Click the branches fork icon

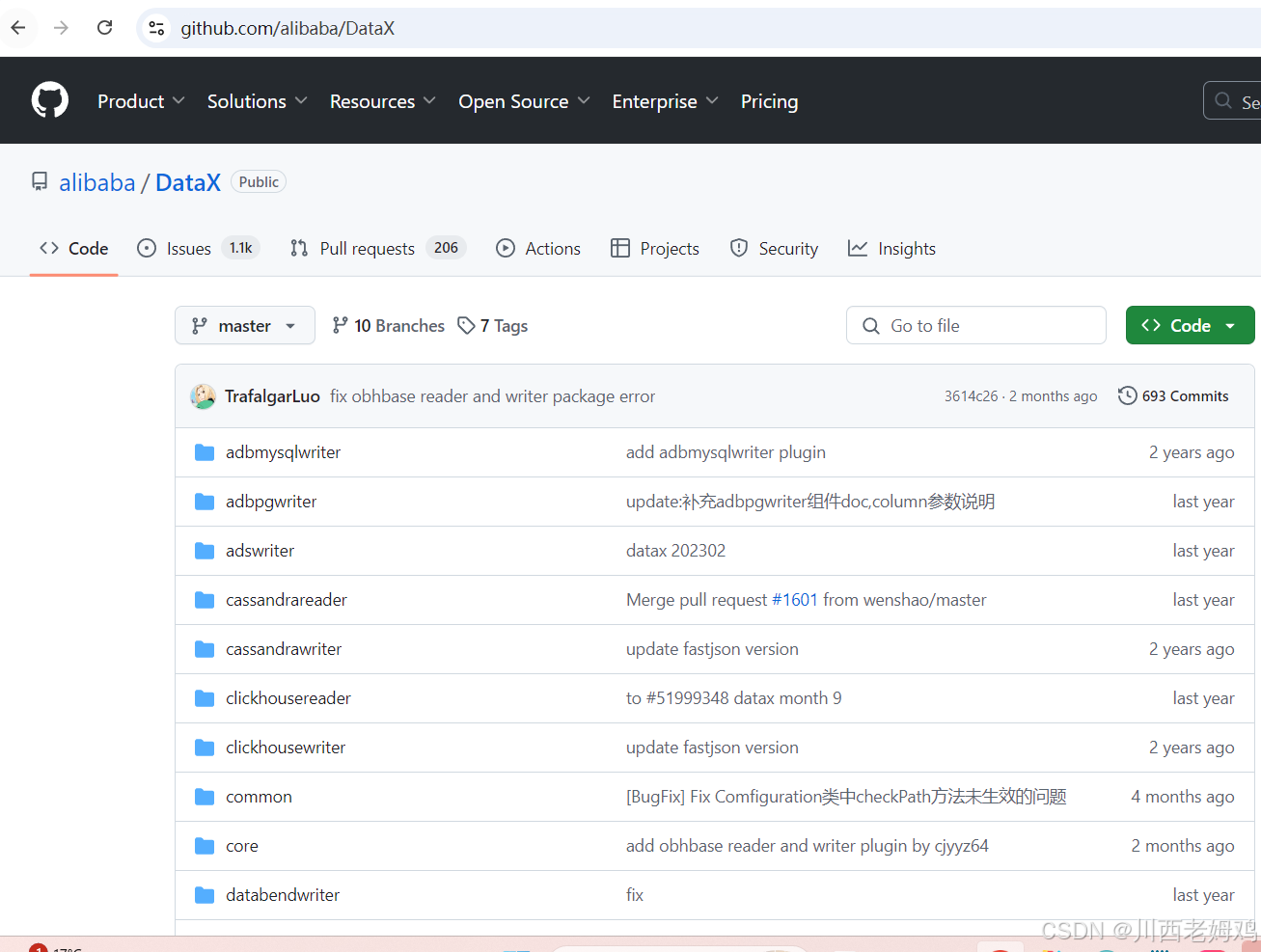(340, 325)
